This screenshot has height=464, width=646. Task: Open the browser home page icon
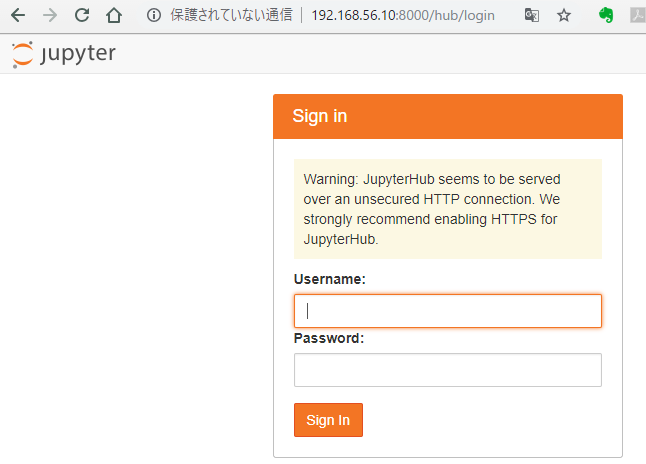(x=114, y=15)
